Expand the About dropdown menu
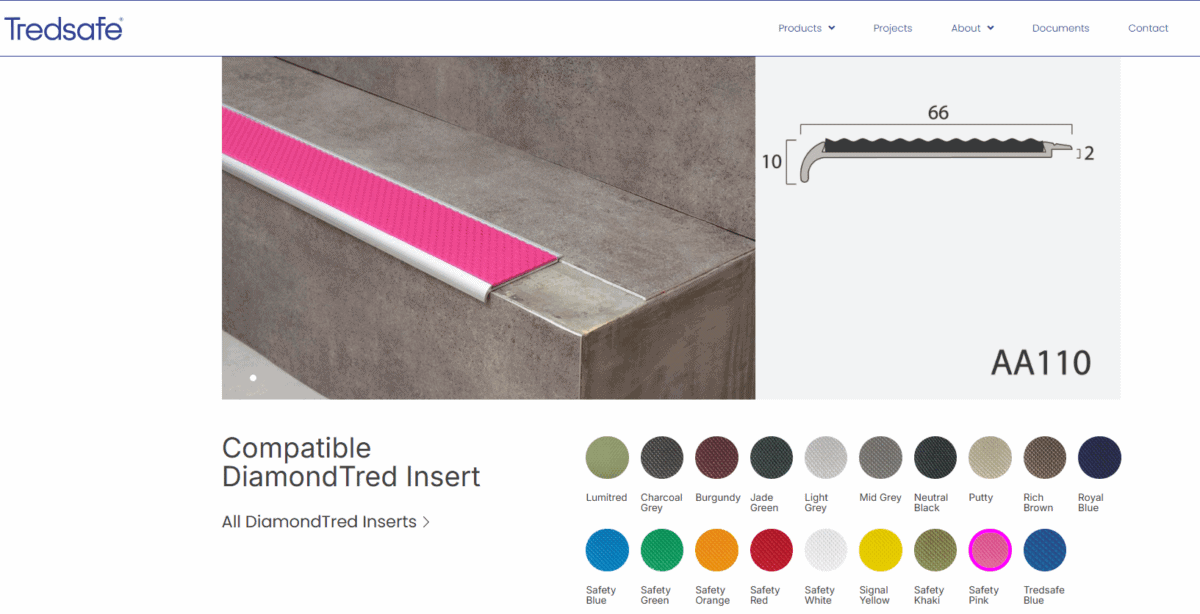 (x=972, y=28)
